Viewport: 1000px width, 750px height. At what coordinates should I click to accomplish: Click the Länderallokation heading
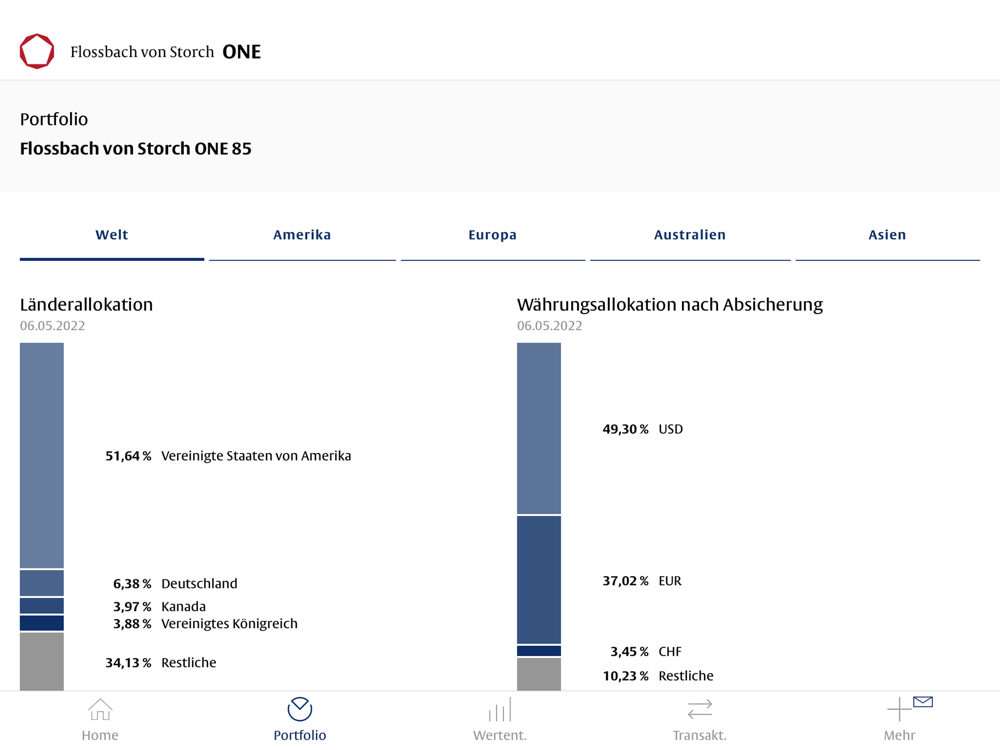coord(86,305)
